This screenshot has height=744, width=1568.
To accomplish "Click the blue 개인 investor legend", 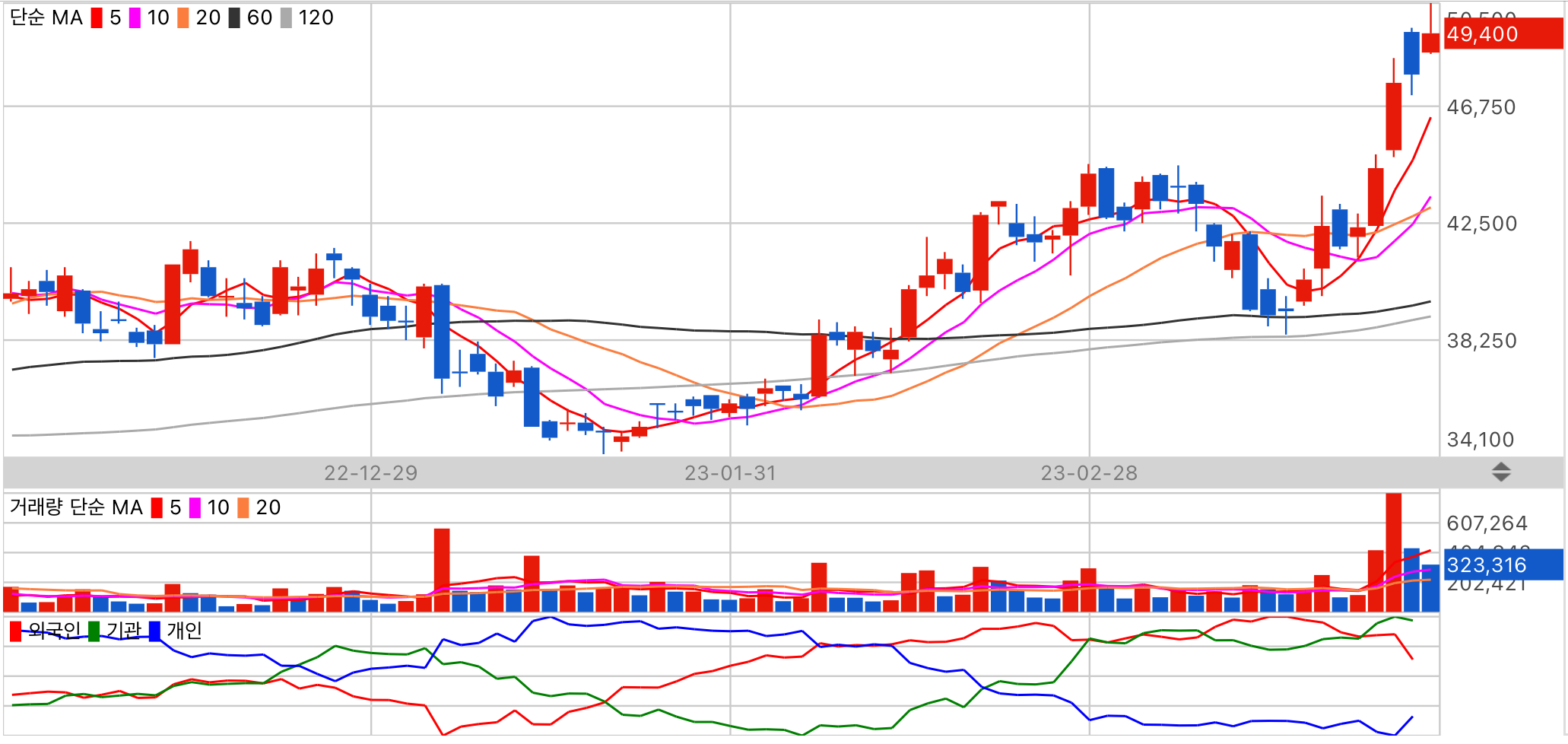I will pyautogui.click(x=176, y=631).
